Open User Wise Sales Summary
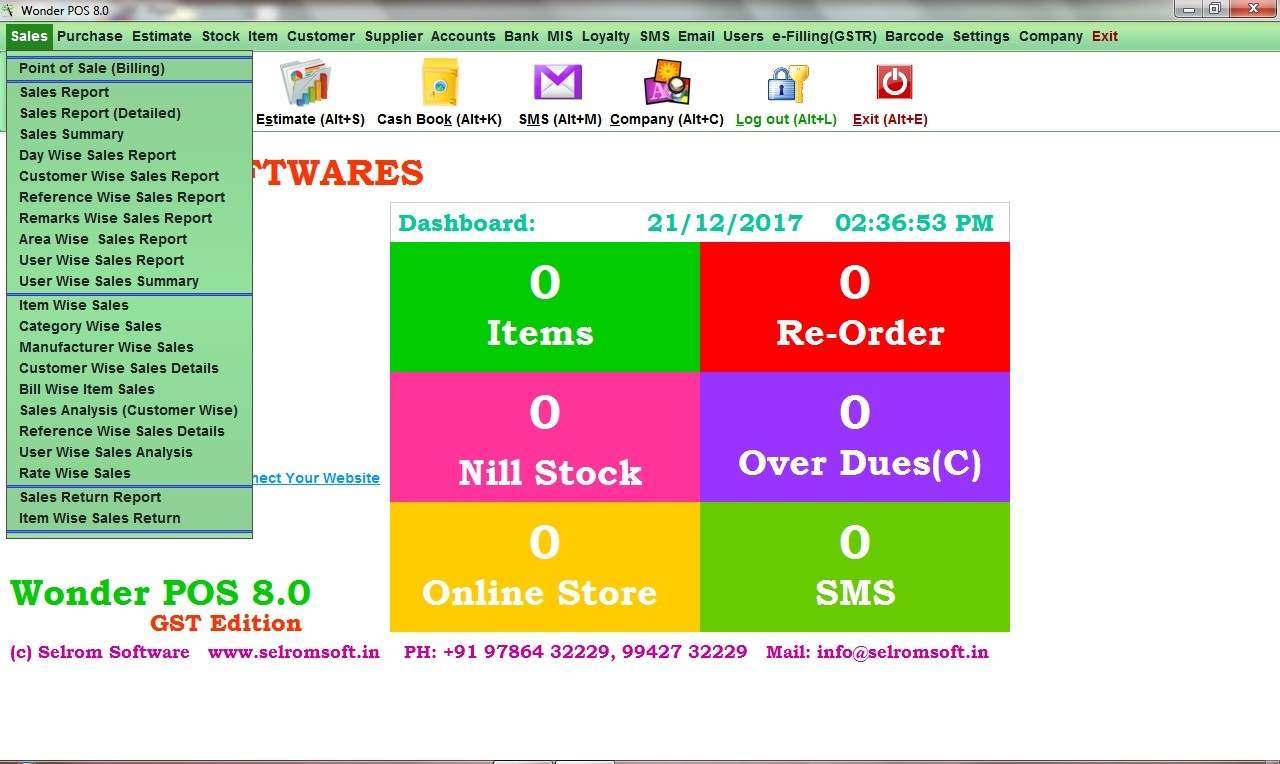Image resolution: width=1280 pixels, height=764 pixels. pyautogui.click(x=130, y=281)
